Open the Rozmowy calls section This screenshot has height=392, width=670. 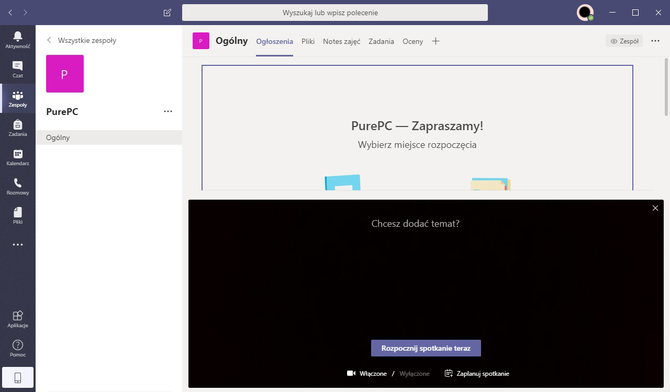(x=18, y=186)
